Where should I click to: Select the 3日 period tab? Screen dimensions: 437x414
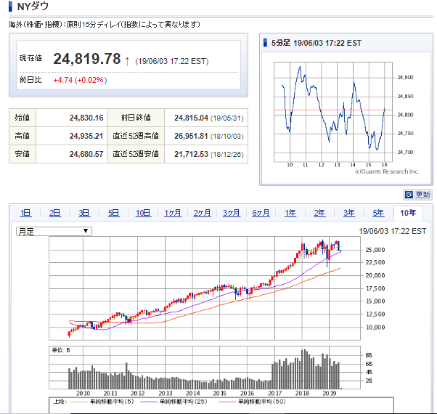click(x=84, y=213)
